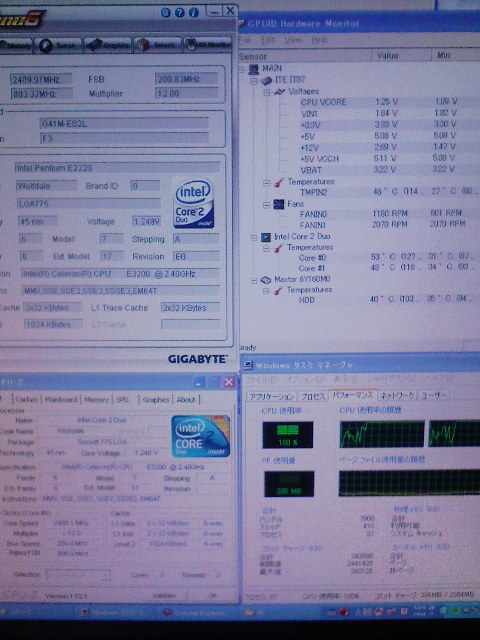Viewport: 480px width, 640px height.
Task: Switch to the Smart tab in EasyTune6
Action: tap(158, 45)
